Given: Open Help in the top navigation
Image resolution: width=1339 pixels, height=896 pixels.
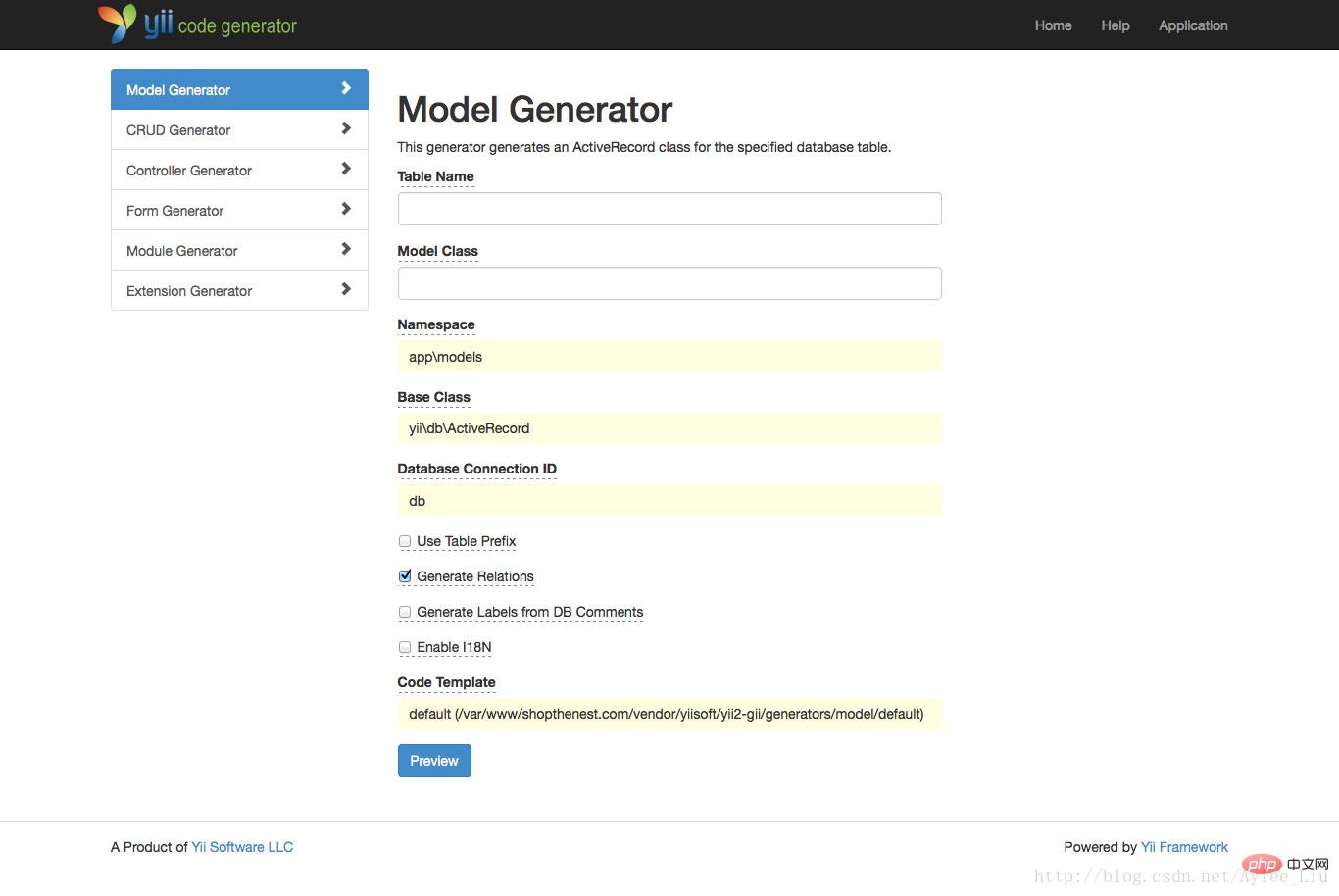Looking at the screenshot, I should click(1115, 25).
